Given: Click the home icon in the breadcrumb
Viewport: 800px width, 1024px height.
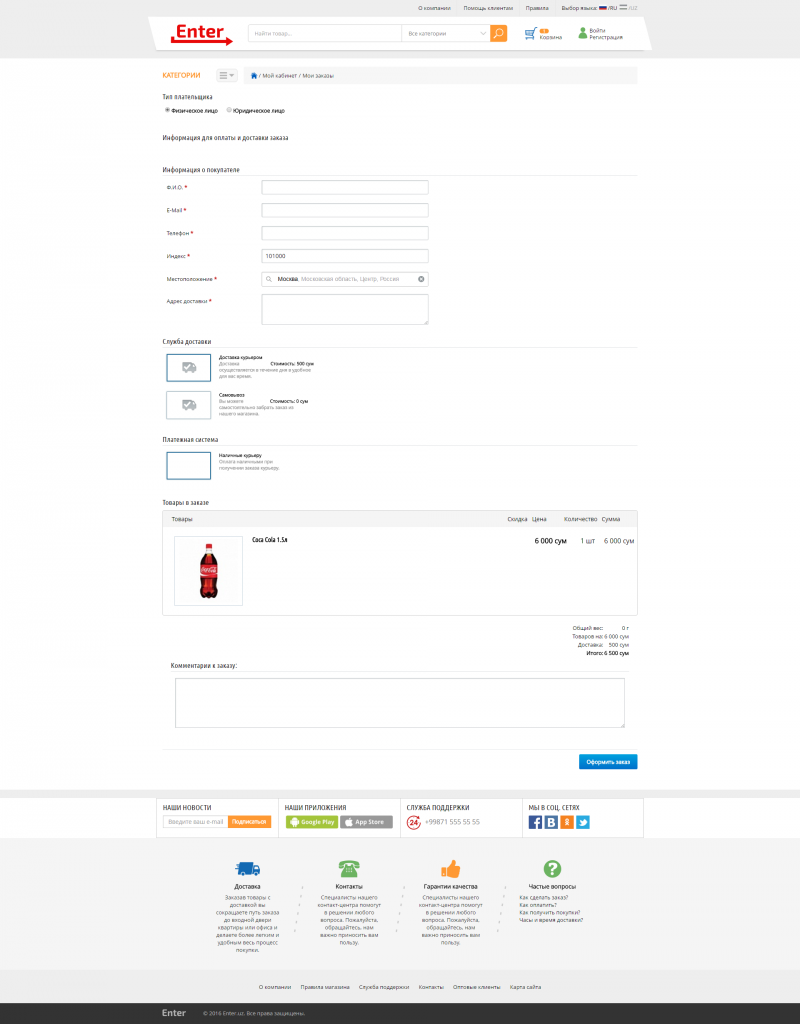Looking at the screenshot, I should [x=254, y=76].
